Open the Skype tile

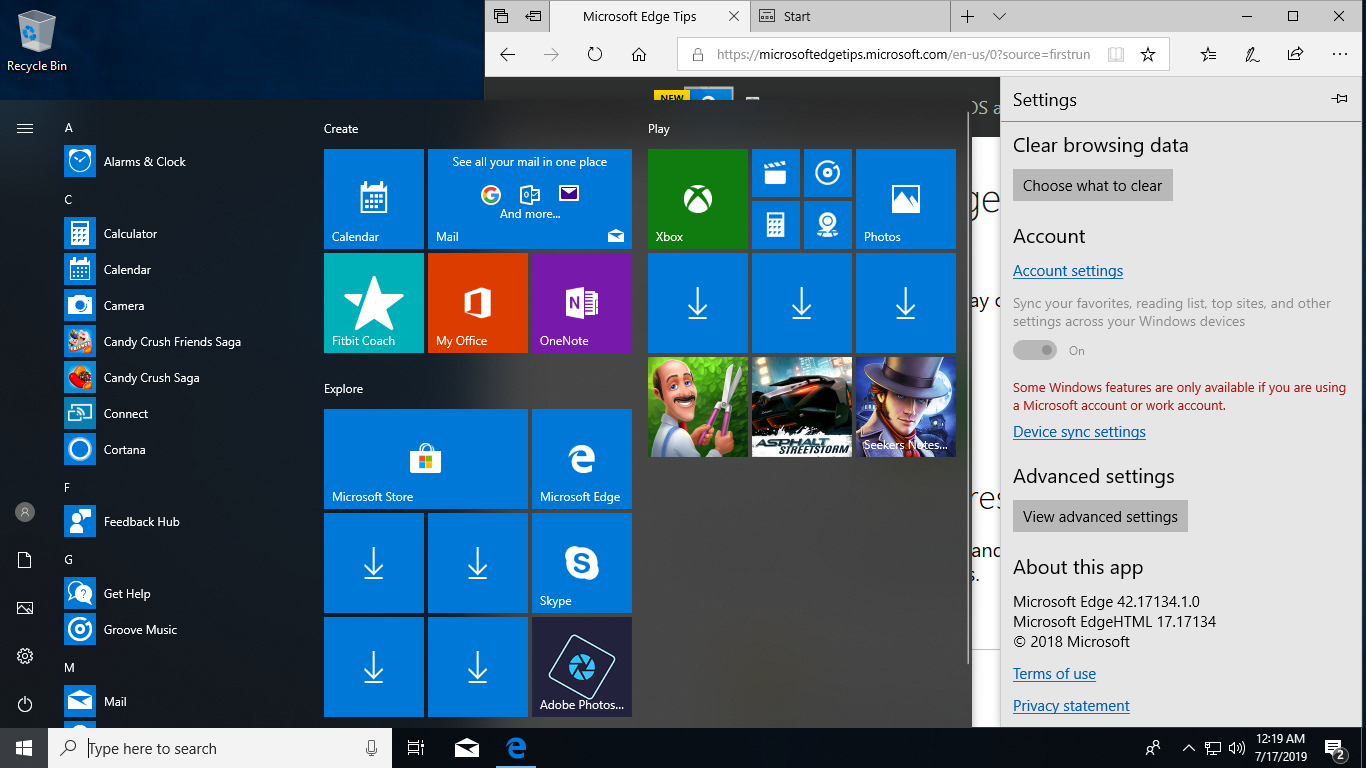tap(582, 563)
